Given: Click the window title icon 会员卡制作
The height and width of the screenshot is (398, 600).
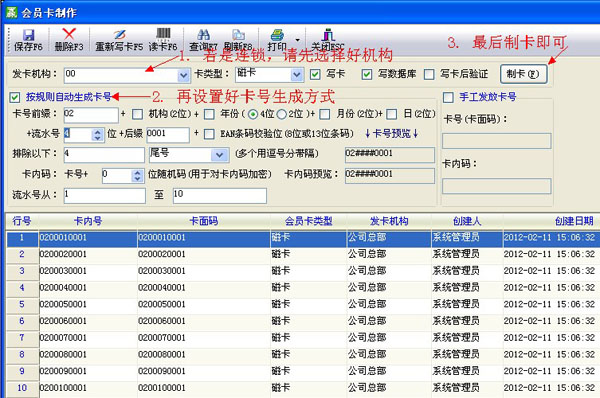Looking at the screenshot, I should [11, 12].
